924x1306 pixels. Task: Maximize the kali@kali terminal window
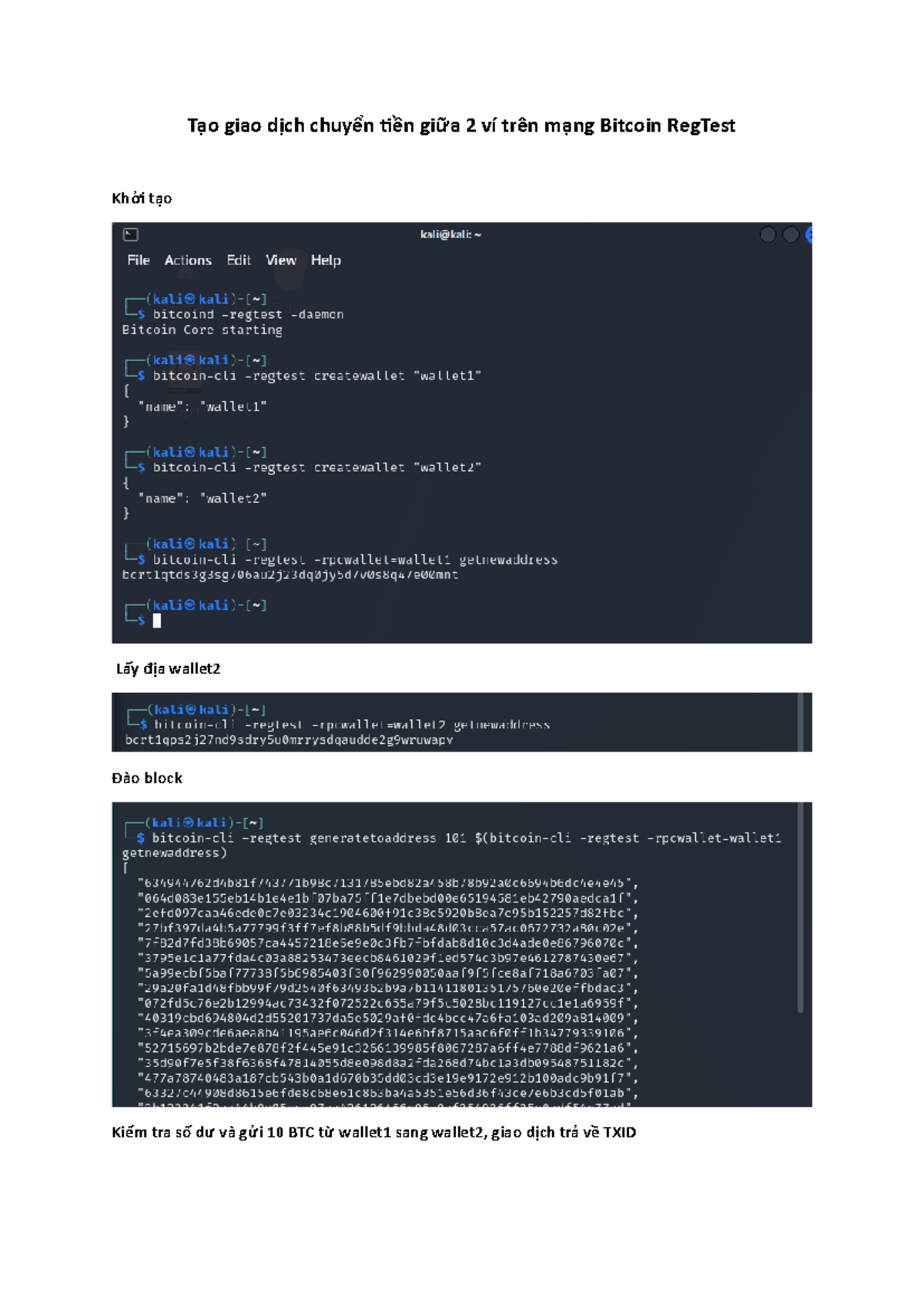[x=790, y=235]
